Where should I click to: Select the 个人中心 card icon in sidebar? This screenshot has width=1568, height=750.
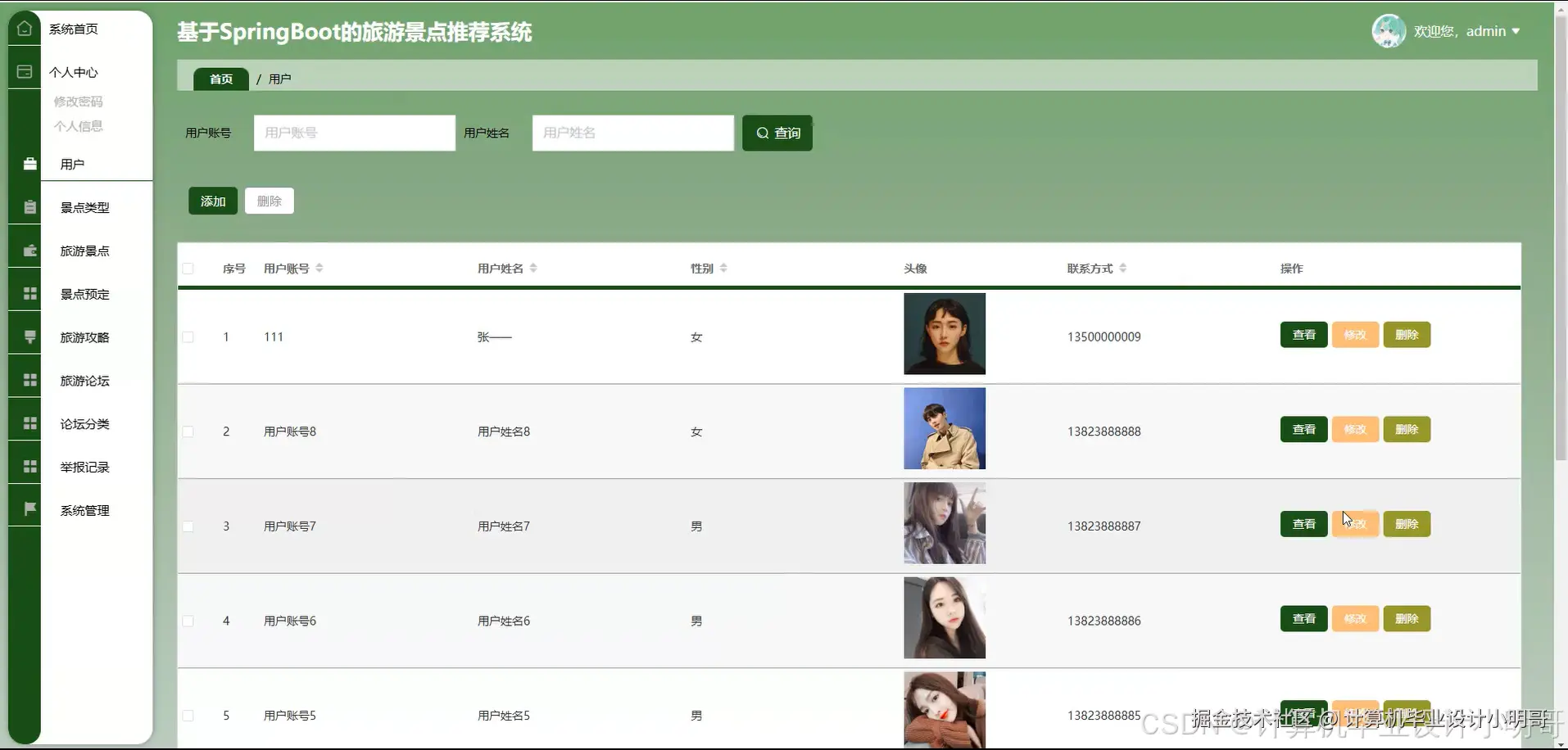point(24,71)
